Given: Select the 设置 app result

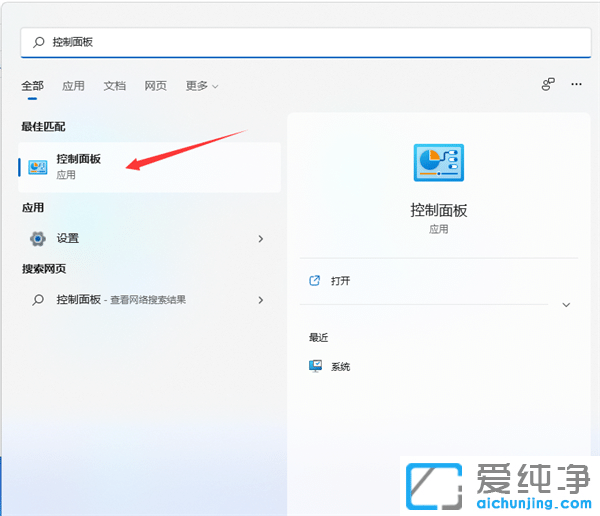Looking at the screenshot, I should [x=149, y=238].
